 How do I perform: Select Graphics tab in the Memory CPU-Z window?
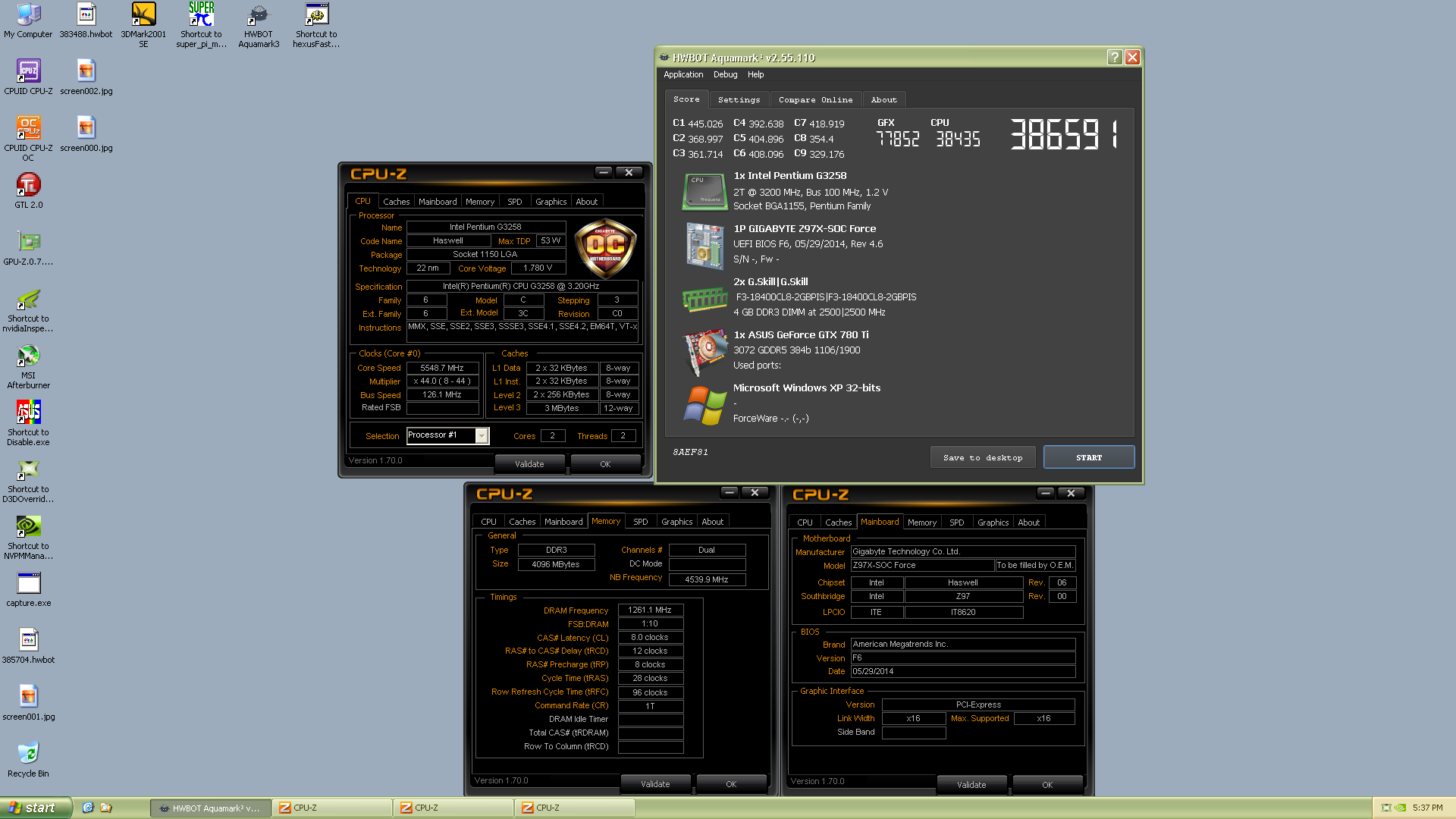coord(676,522)
